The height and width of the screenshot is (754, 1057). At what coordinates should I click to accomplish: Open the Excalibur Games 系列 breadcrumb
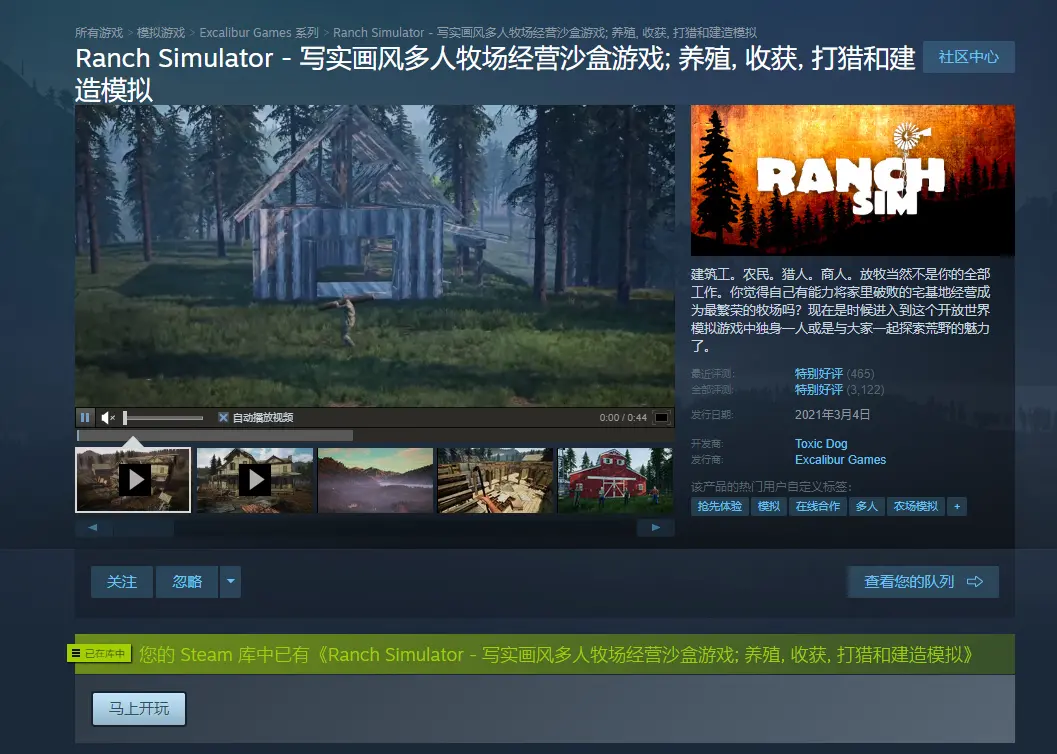259,32
